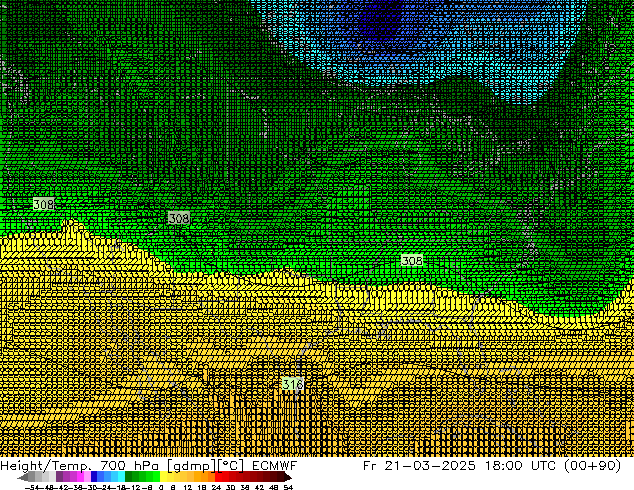Screen dimensions: 634x490
Task: Click the dark blue legend swatch at -30
Action: [94, 477]
